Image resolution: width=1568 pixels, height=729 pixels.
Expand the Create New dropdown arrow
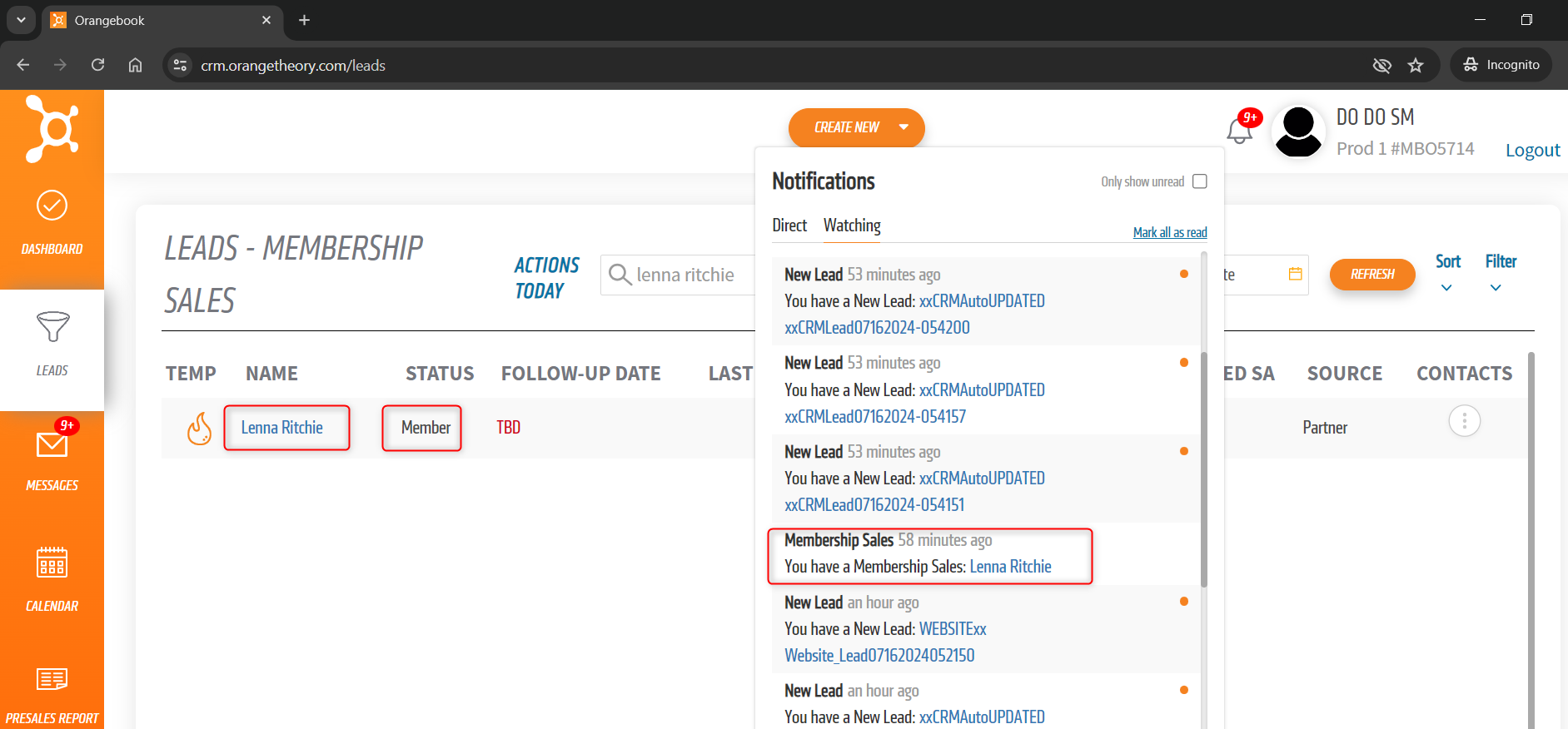pos(903,127)
